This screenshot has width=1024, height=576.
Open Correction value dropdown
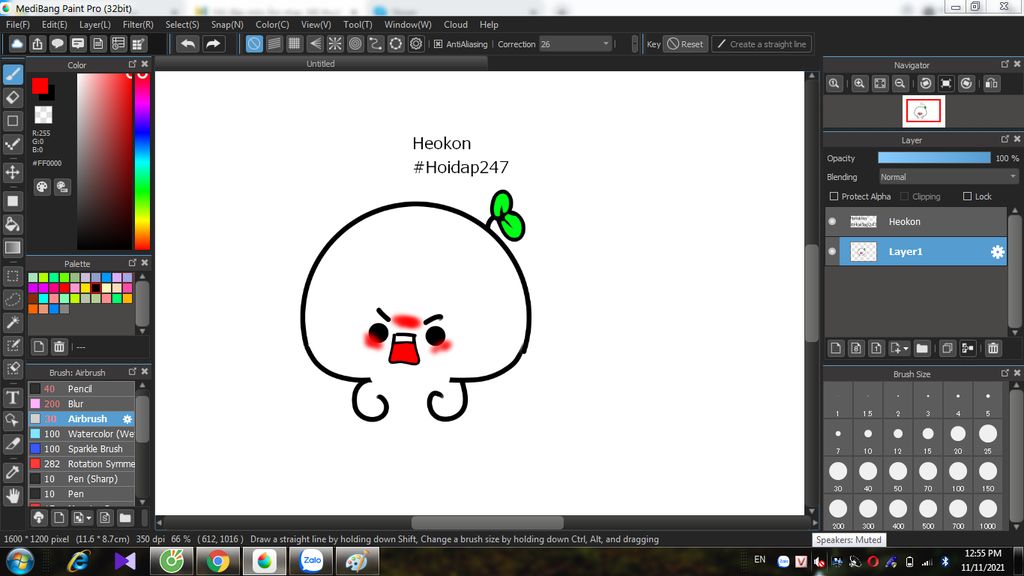pos(605,44)
